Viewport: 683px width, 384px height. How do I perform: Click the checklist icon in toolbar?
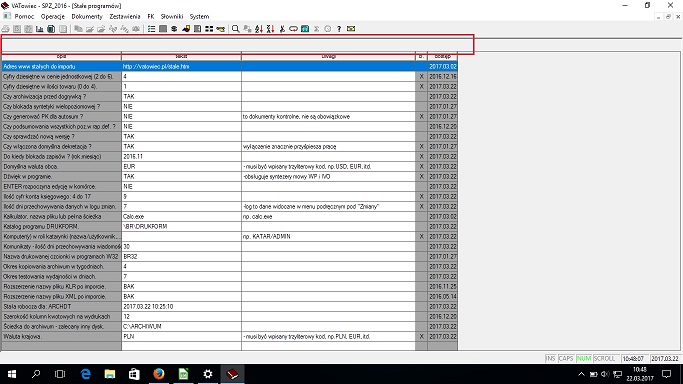[151, 29]
